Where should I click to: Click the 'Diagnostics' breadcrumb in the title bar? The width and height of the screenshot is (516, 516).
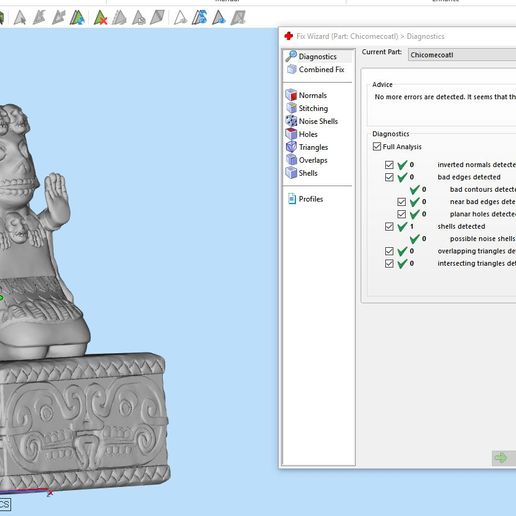click(425, 36)
